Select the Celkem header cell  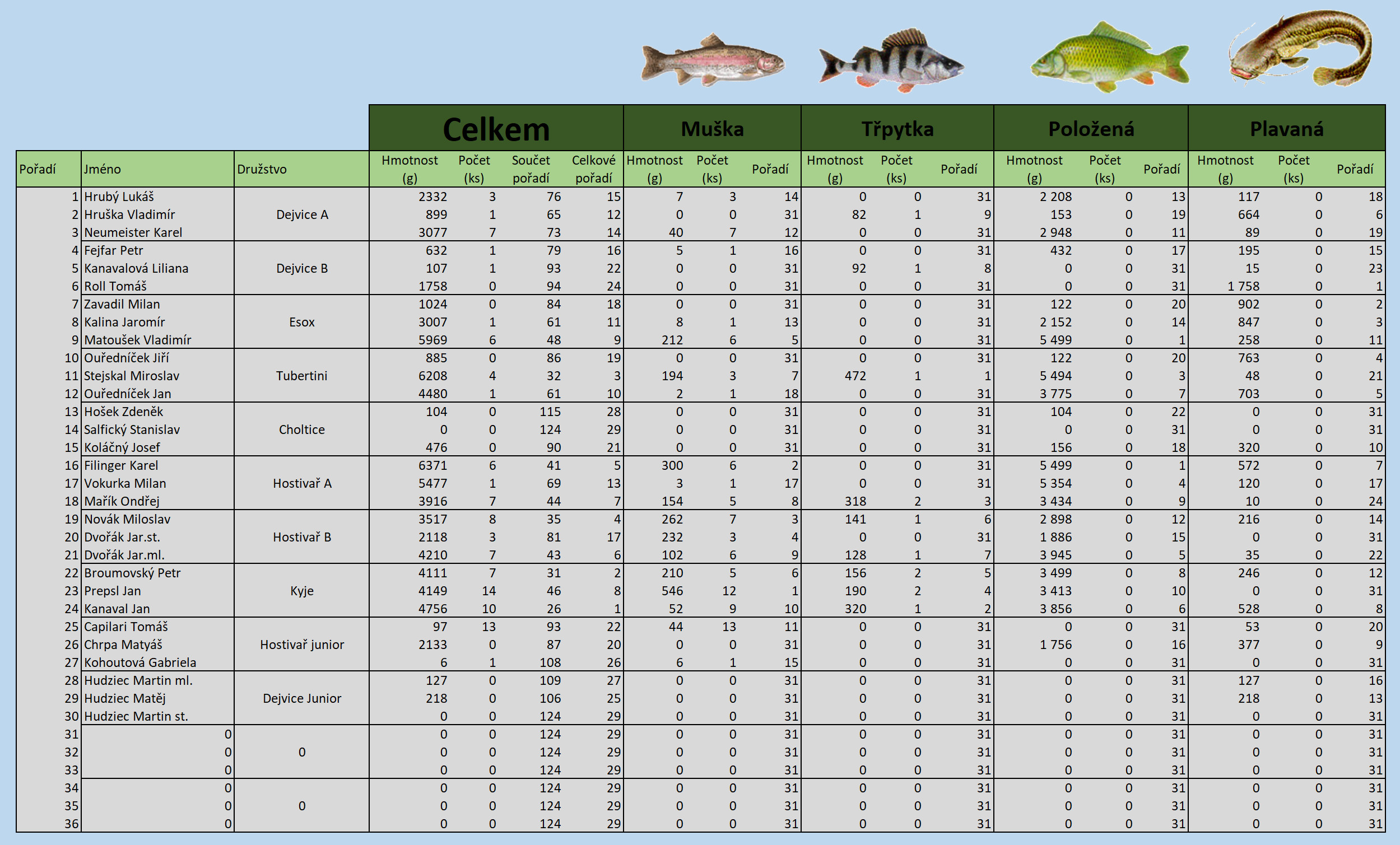(496, 128)
